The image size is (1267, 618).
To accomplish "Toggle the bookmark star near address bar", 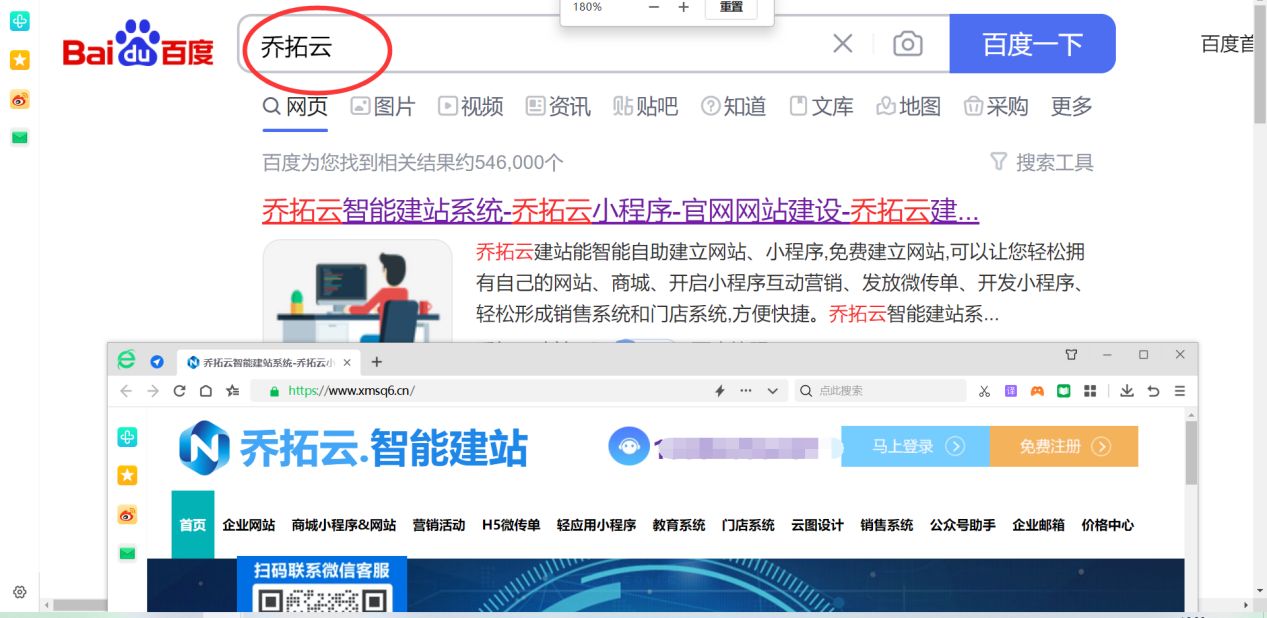I will (233, 391).
